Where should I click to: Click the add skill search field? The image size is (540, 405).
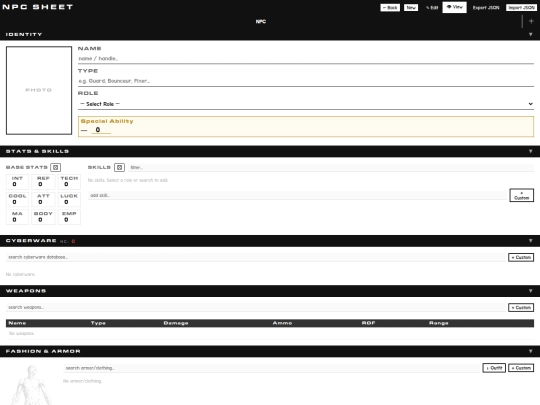(297, 195)
